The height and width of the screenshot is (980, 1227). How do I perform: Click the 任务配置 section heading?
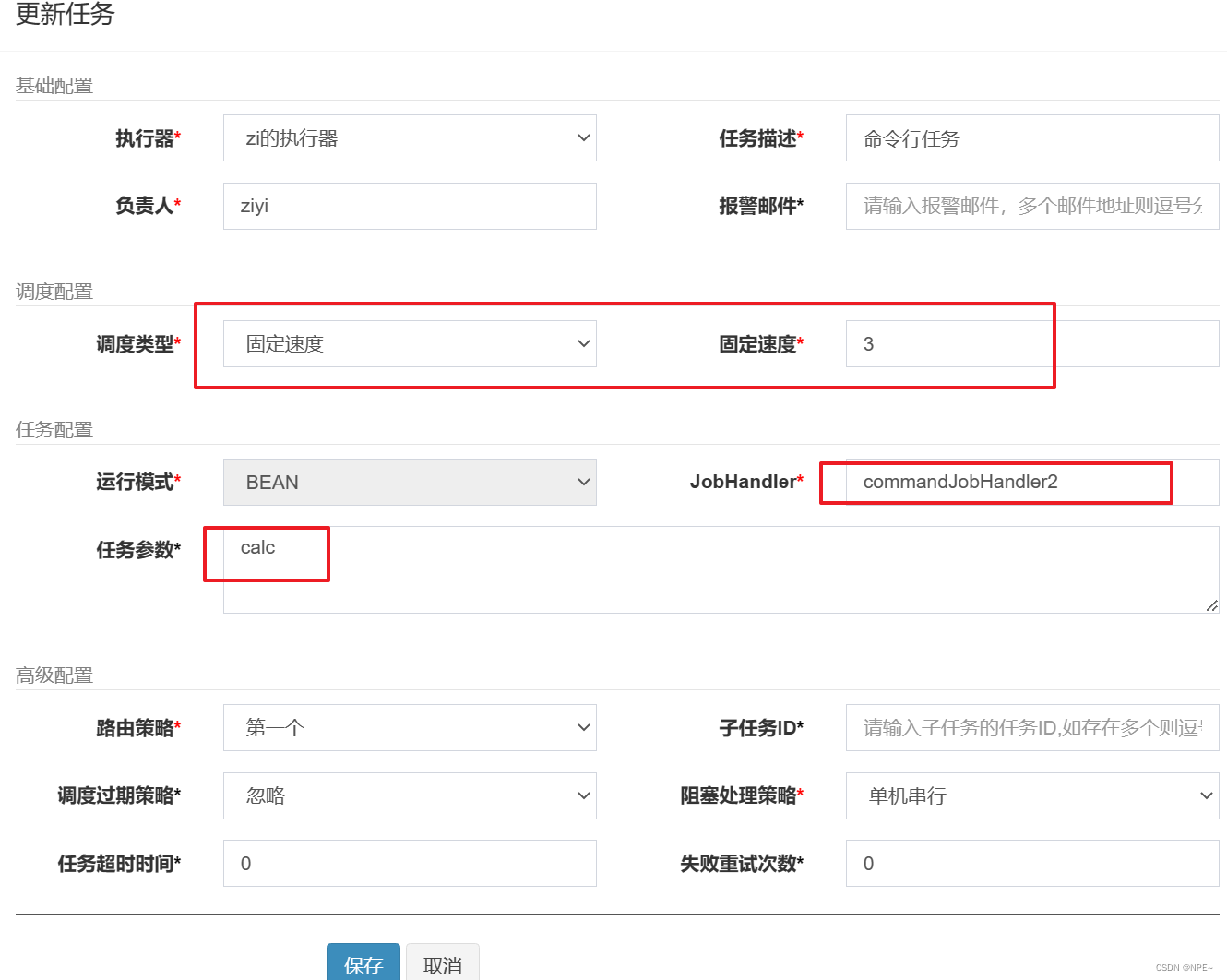54,430
